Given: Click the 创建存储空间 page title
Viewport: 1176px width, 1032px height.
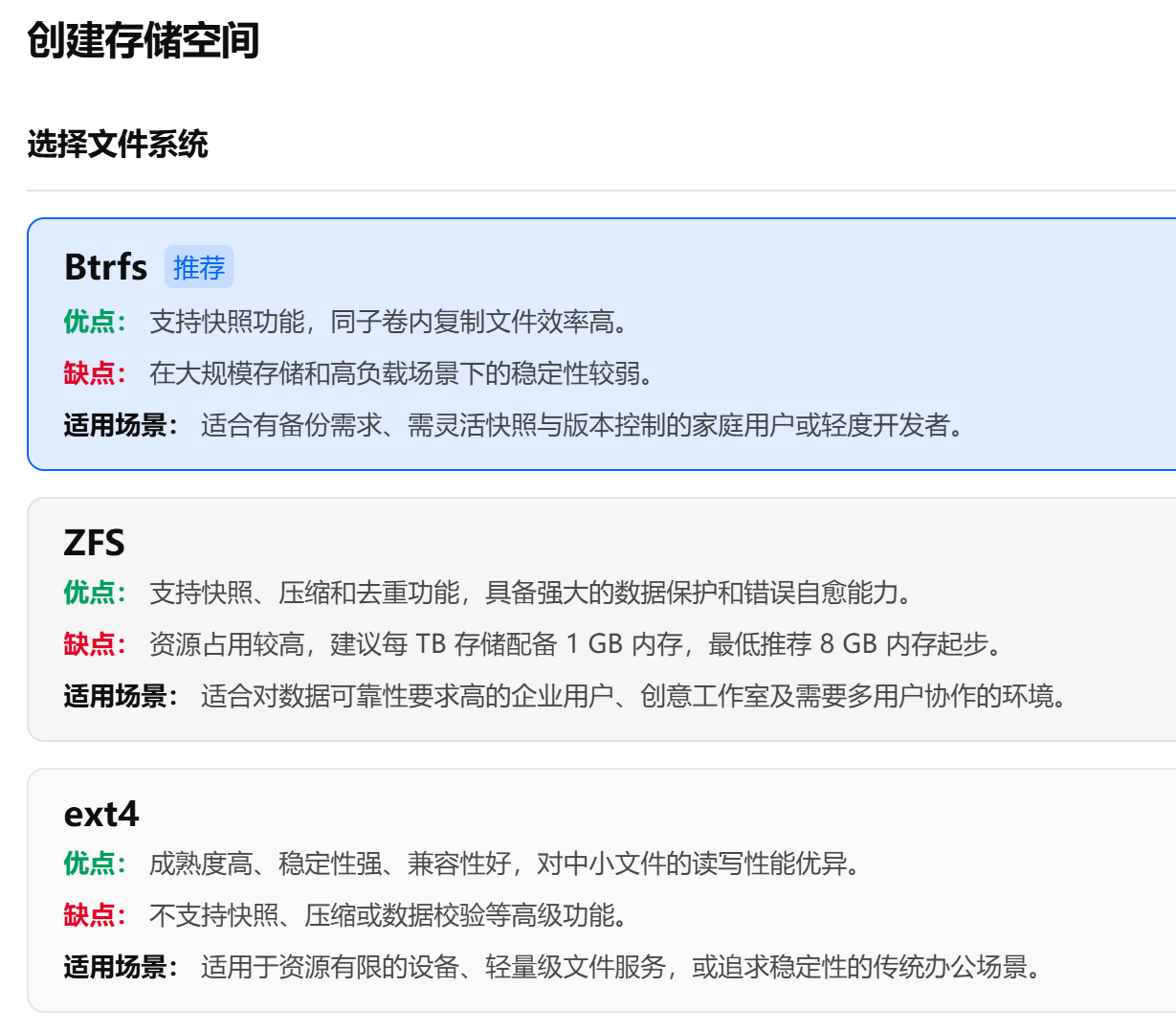Looking at the screenshot, I should coord(144,41).
